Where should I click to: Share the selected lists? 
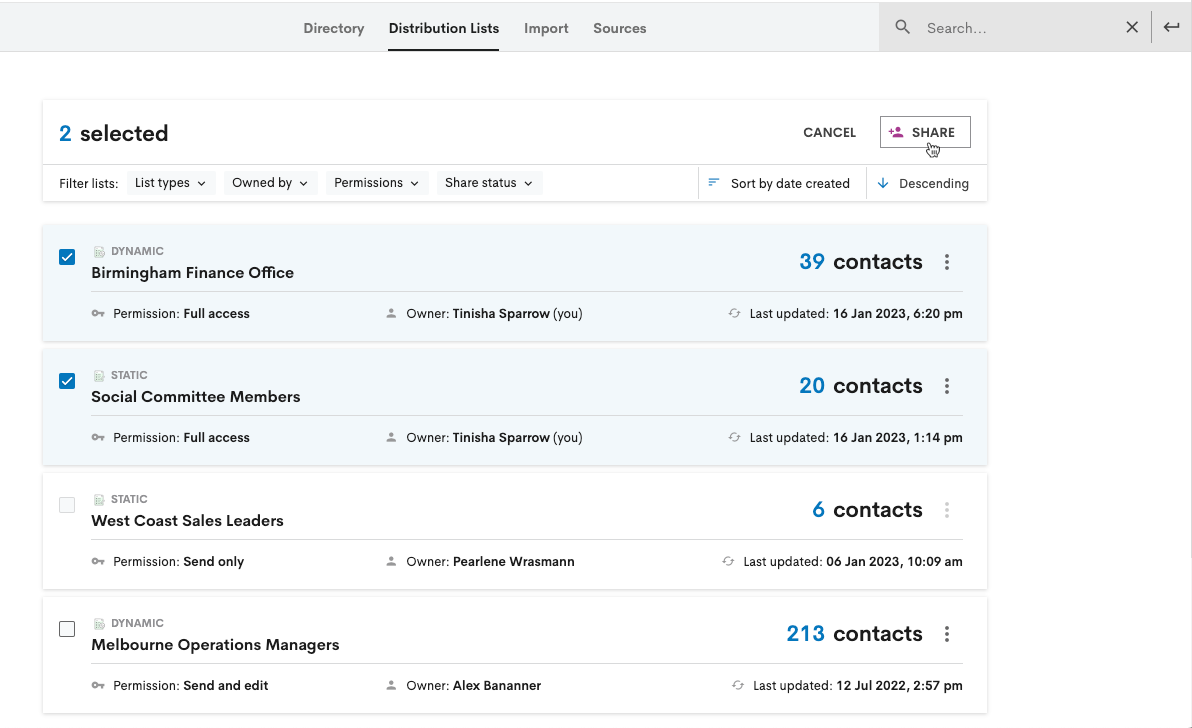coord(925,132)
